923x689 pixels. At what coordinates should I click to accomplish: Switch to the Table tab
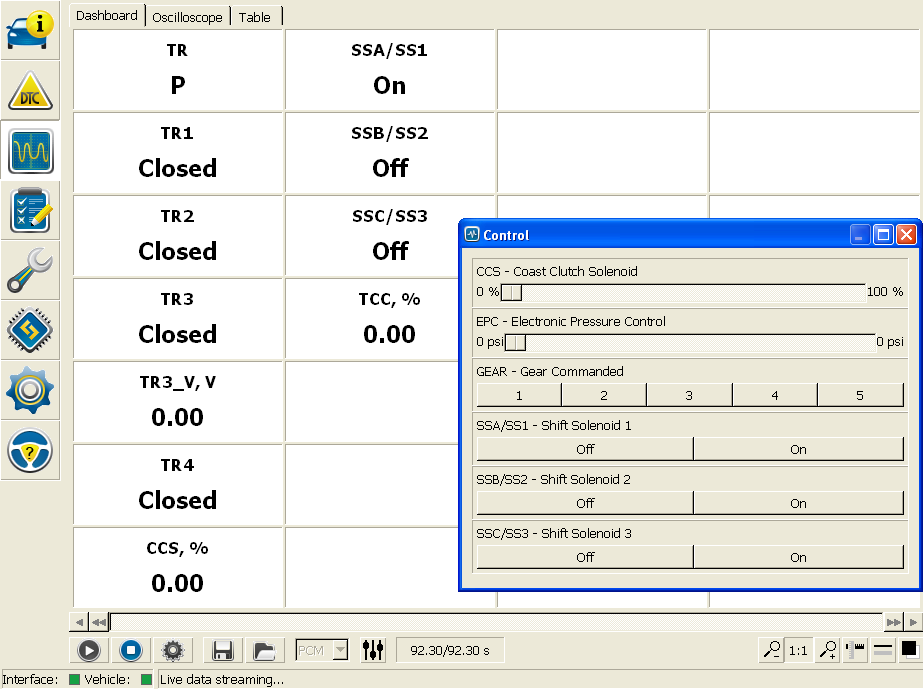pyautogui.click(x=255, y=17)
